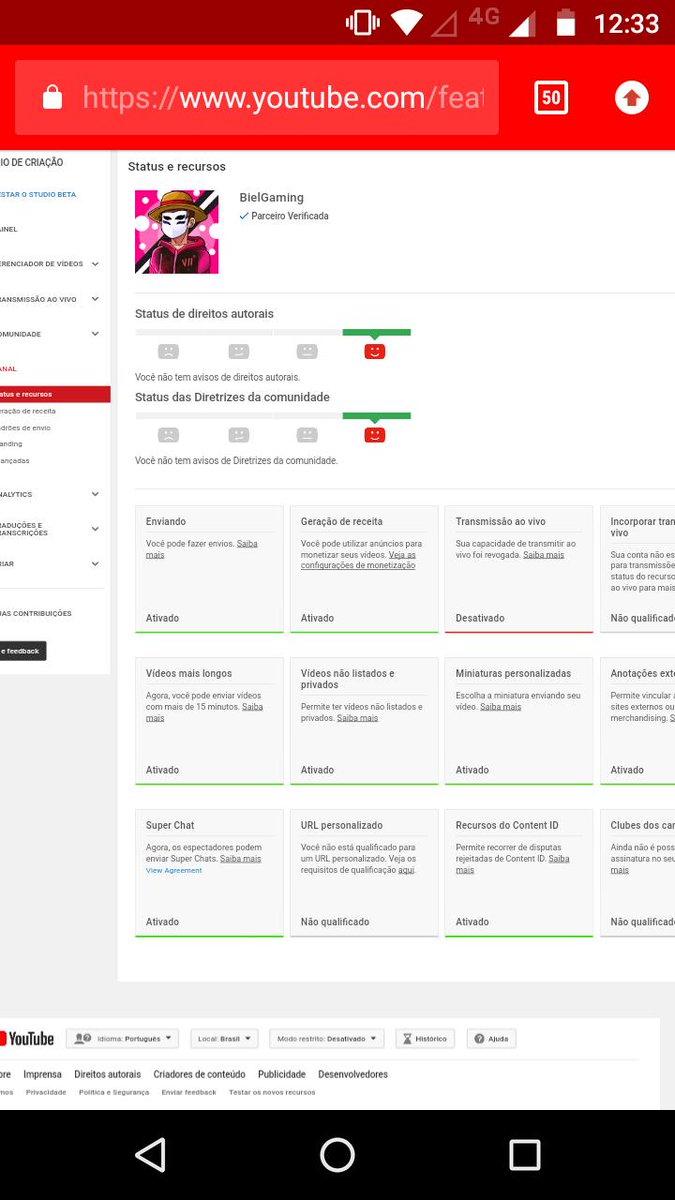
Task: Click Saiba mais in Transmissão ao vivo card
Action: (543, 554)
